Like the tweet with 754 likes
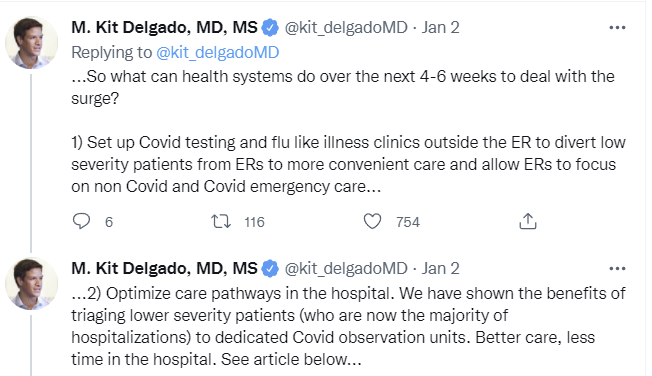 tap(372, 221)
